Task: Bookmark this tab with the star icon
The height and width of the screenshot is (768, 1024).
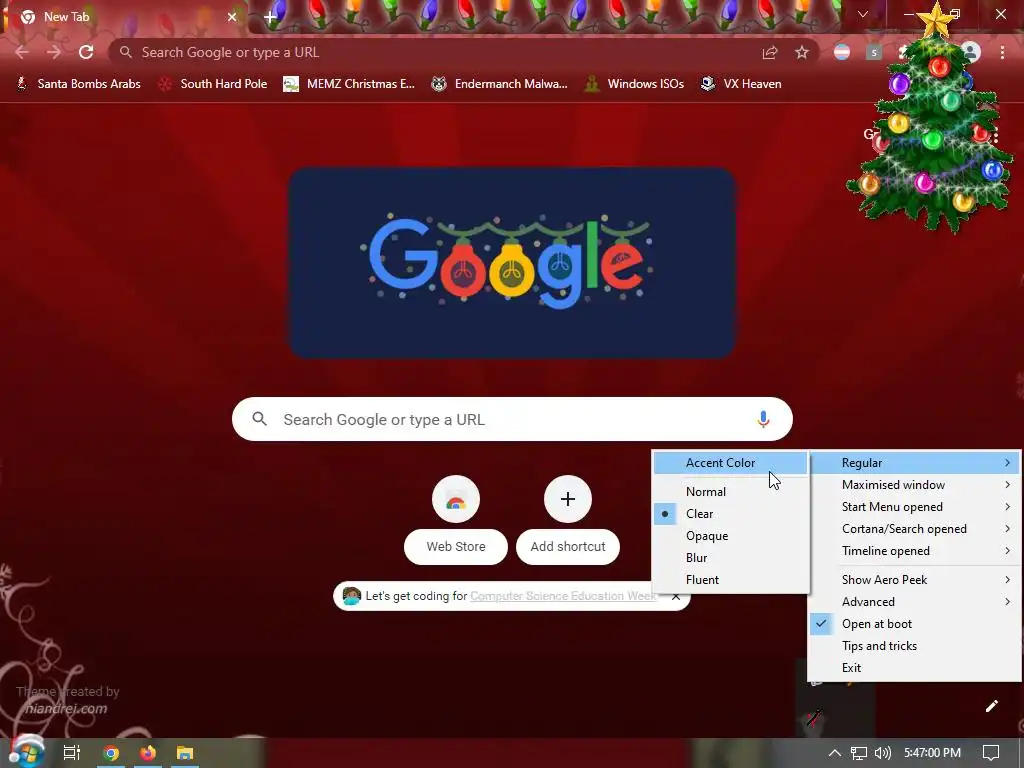Action: (x=802, y=52)
